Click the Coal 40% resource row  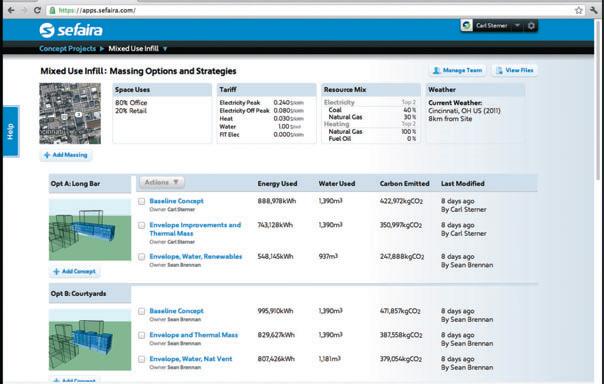pos(371,110)
